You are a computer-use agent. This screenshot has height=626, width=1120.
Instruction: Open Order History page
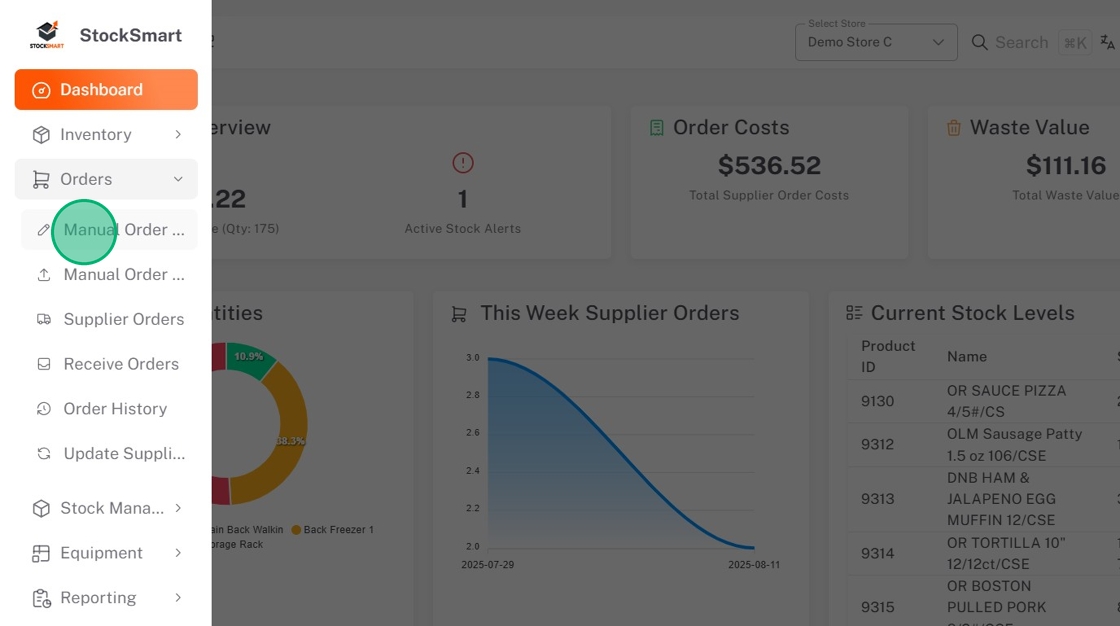(x=109, y=409)
